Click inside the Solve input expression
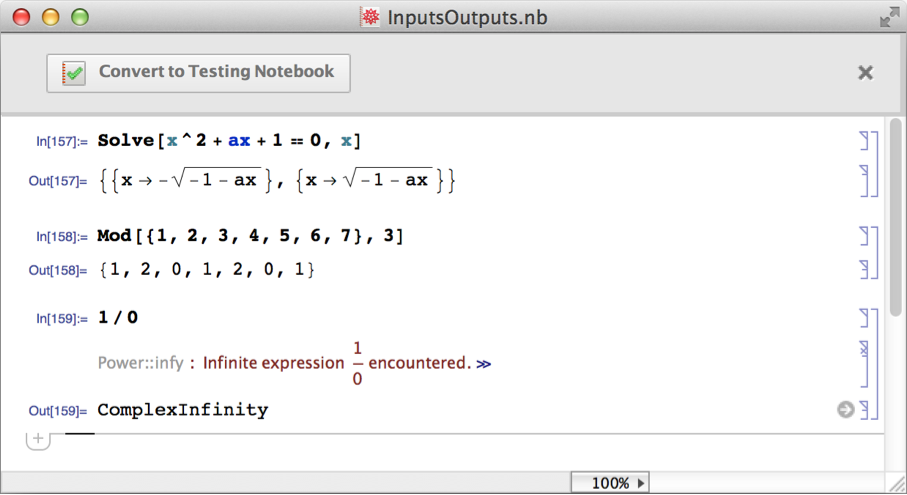 coord(229,141)
